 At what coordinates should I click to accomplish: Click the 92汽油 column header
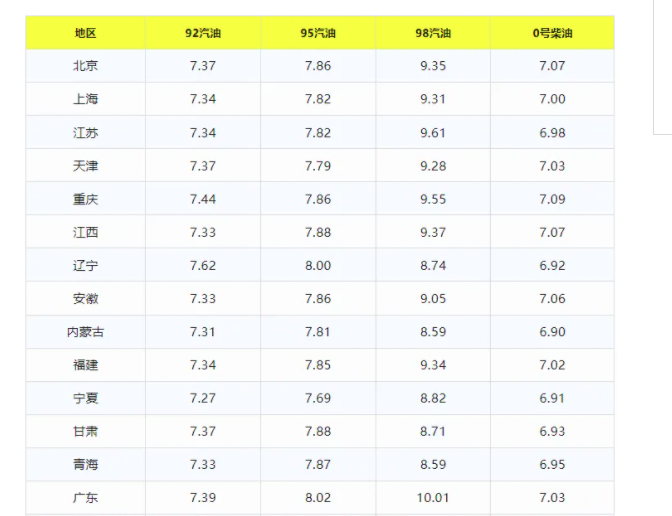(203, 33)
